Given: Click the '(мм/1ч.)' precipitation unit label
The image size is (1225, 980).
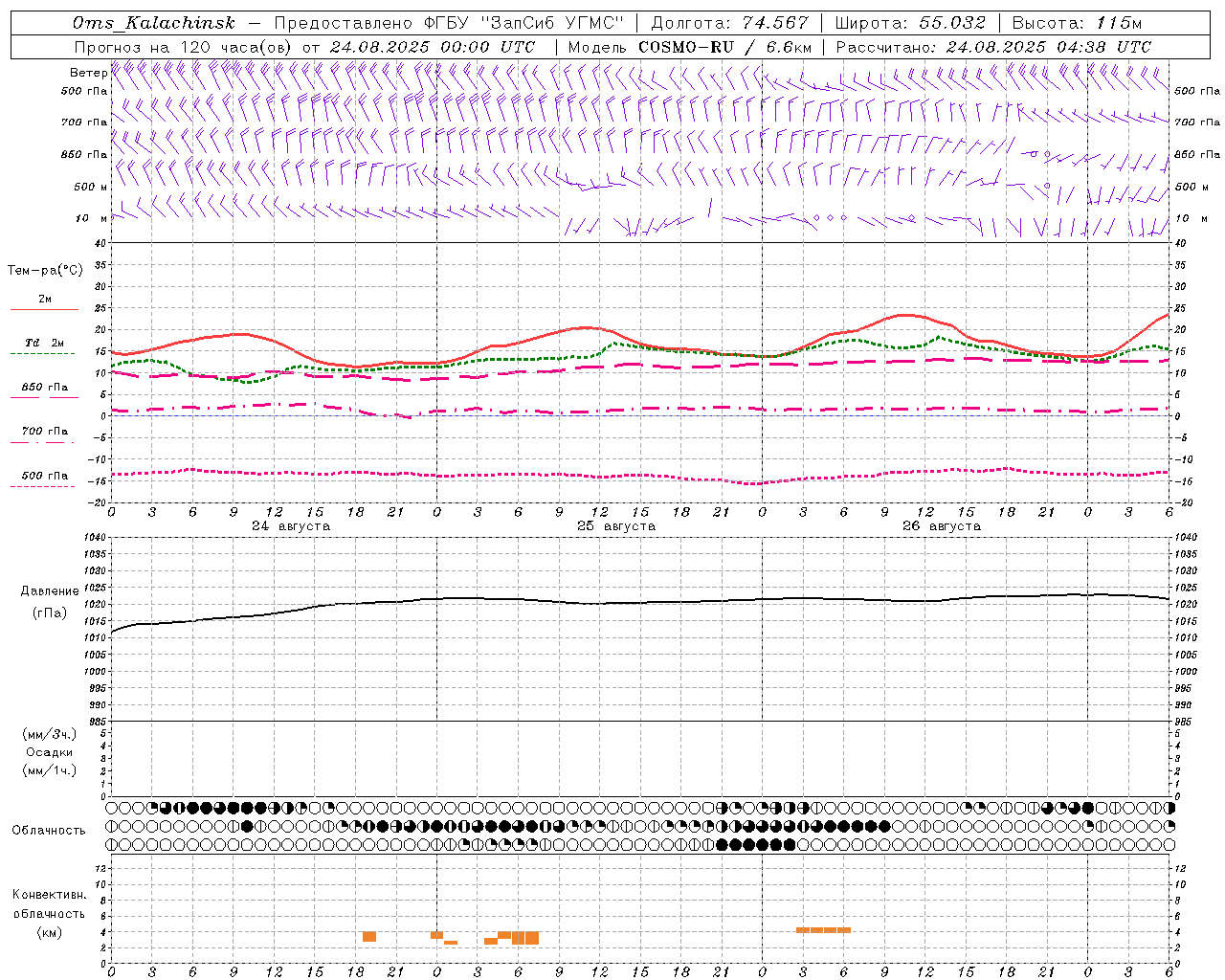Looking at the screenshot, I should pos(50,770).
